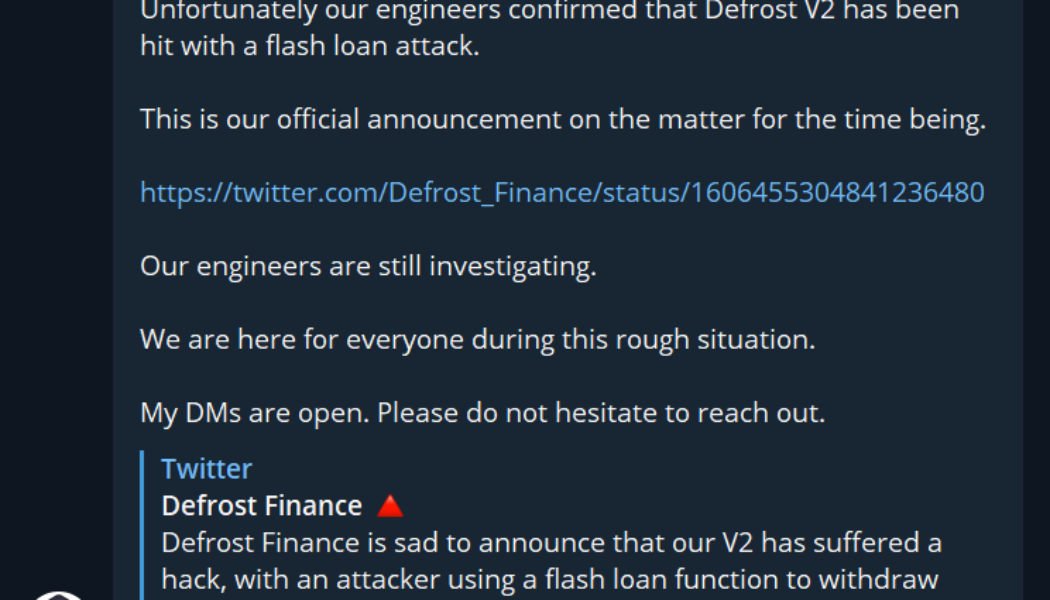Click the blue "Twitter" preview site name
Screen dimensions: 1050x600
(206, 468)
